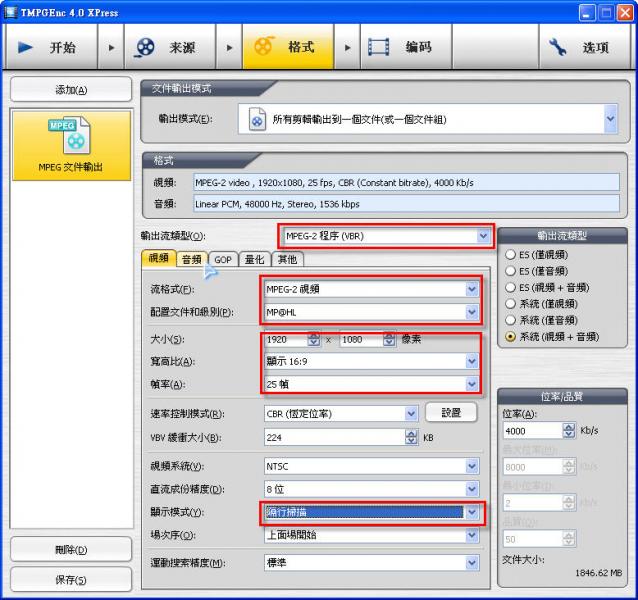Click the 编码 filmstrip icon
Viewport: 638px width, 600px height.
(379, 47)
